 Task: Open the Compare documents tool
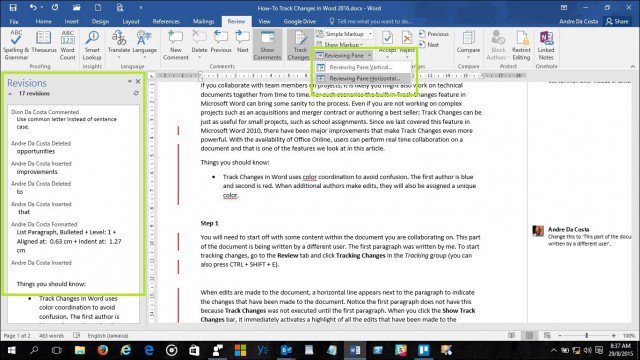click(468, 44)
